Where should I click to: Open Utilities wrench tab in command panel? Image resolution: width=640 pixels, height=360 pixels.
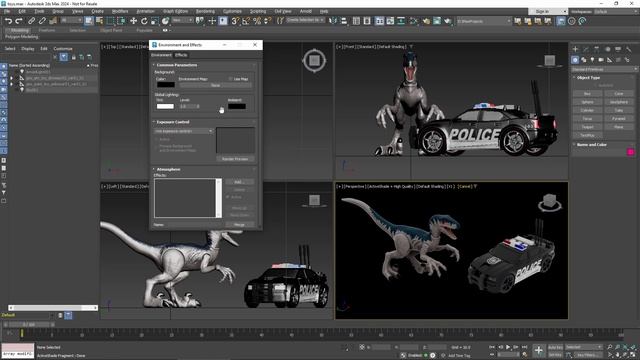pyautogui.click(x=629, y=49)
